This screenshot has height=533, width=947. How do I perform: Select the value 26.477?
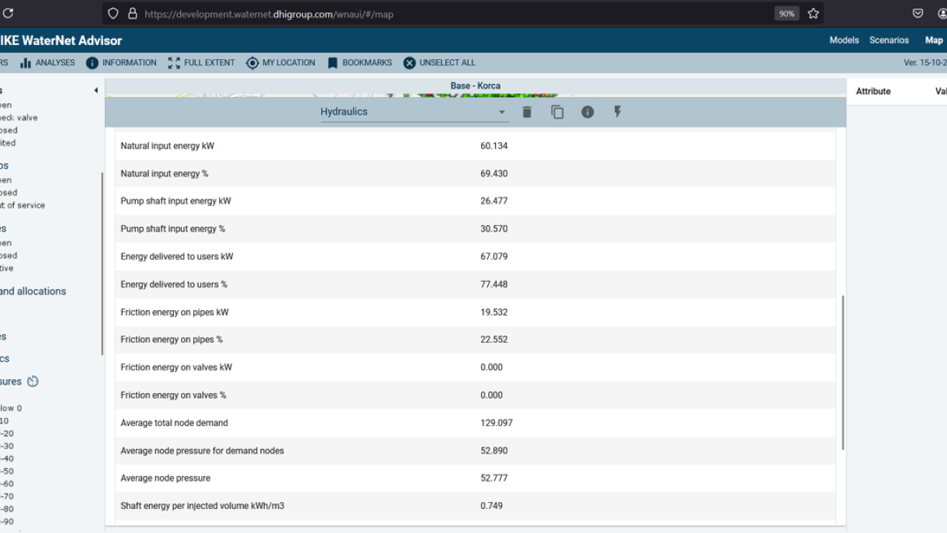click(494, 201)
